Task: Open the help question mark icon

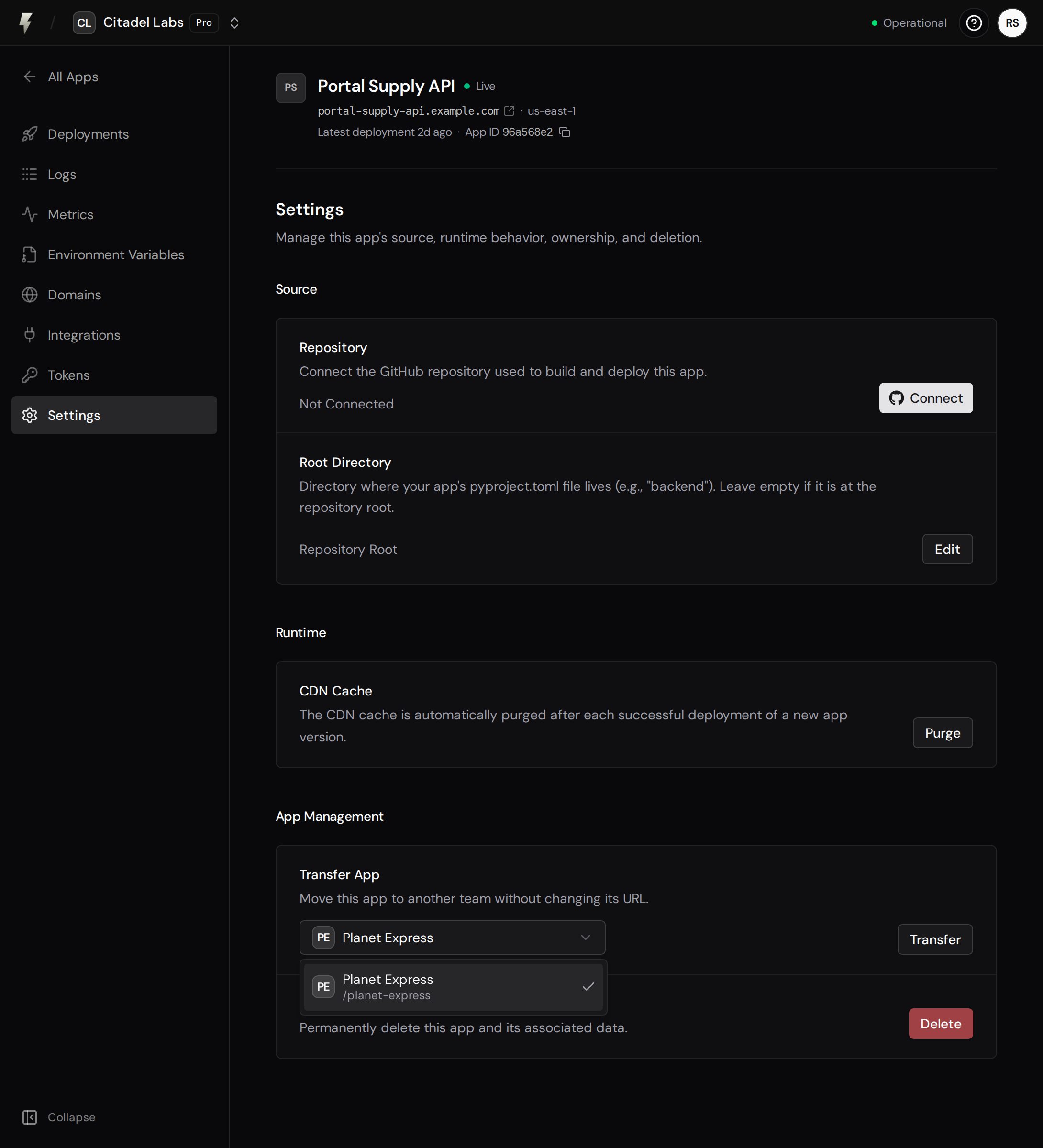Action: click(x=974, y=23)
